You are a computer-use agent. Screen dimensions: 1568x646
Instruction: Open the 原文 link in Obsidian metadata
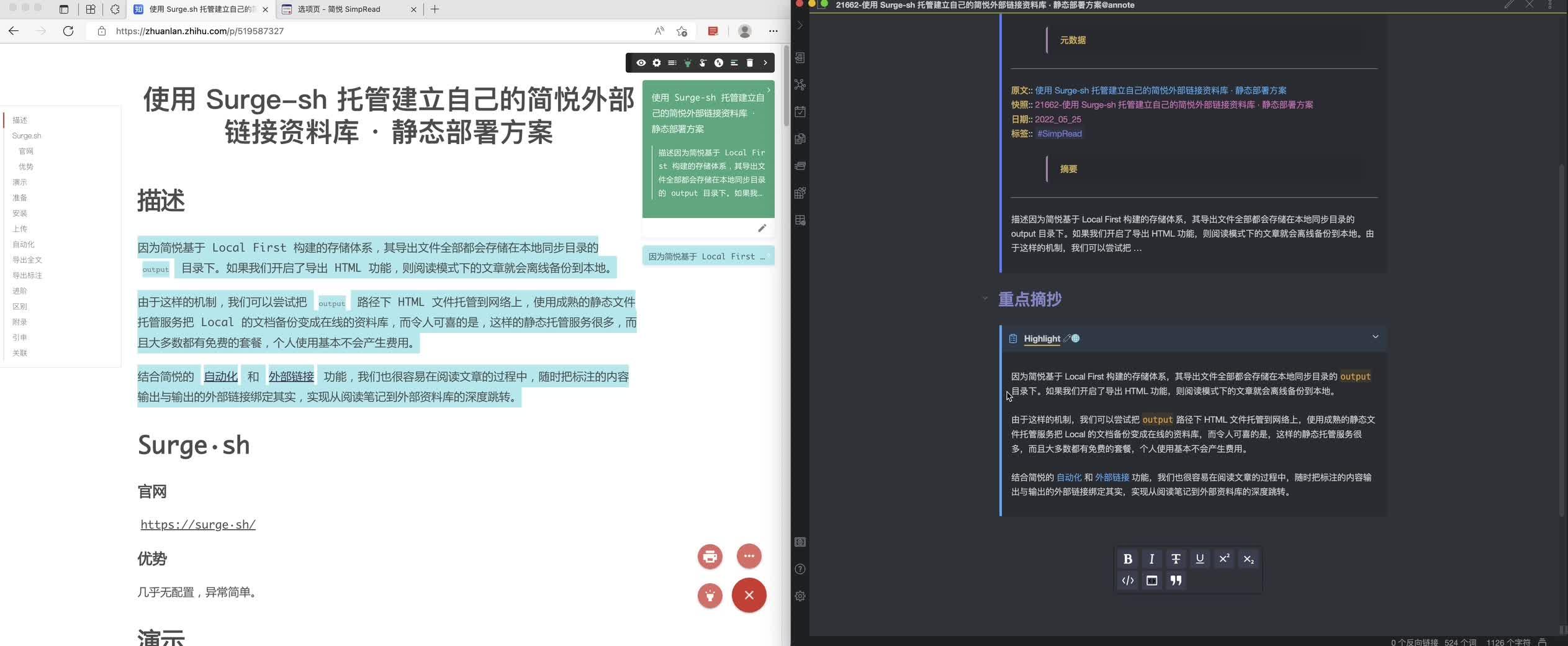click(x=1160, y=91)
